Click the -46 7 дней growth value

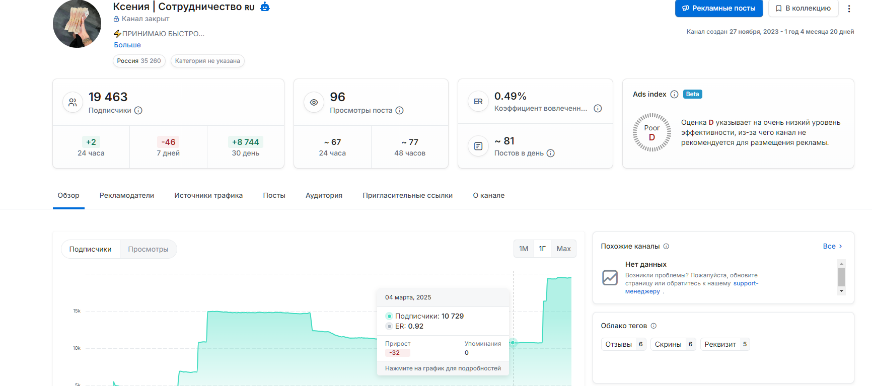point(169,142)
